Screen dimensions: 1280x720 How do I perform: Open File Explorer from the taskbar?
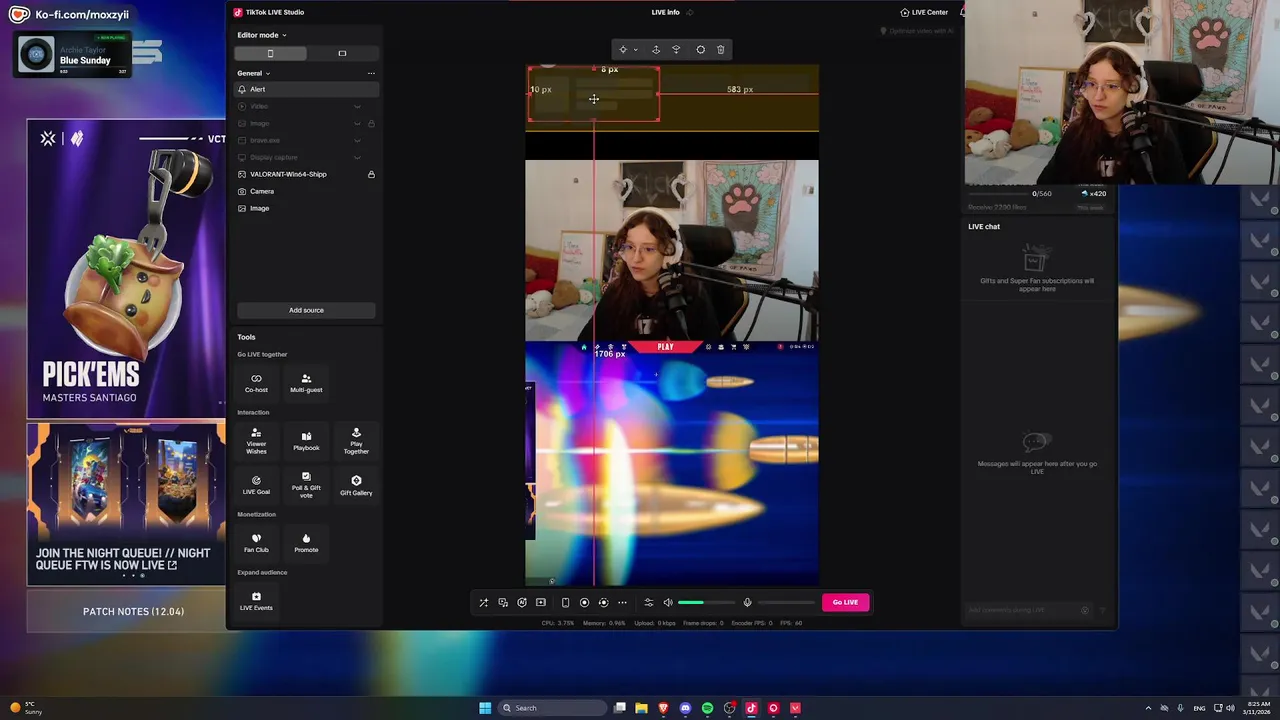641,708
